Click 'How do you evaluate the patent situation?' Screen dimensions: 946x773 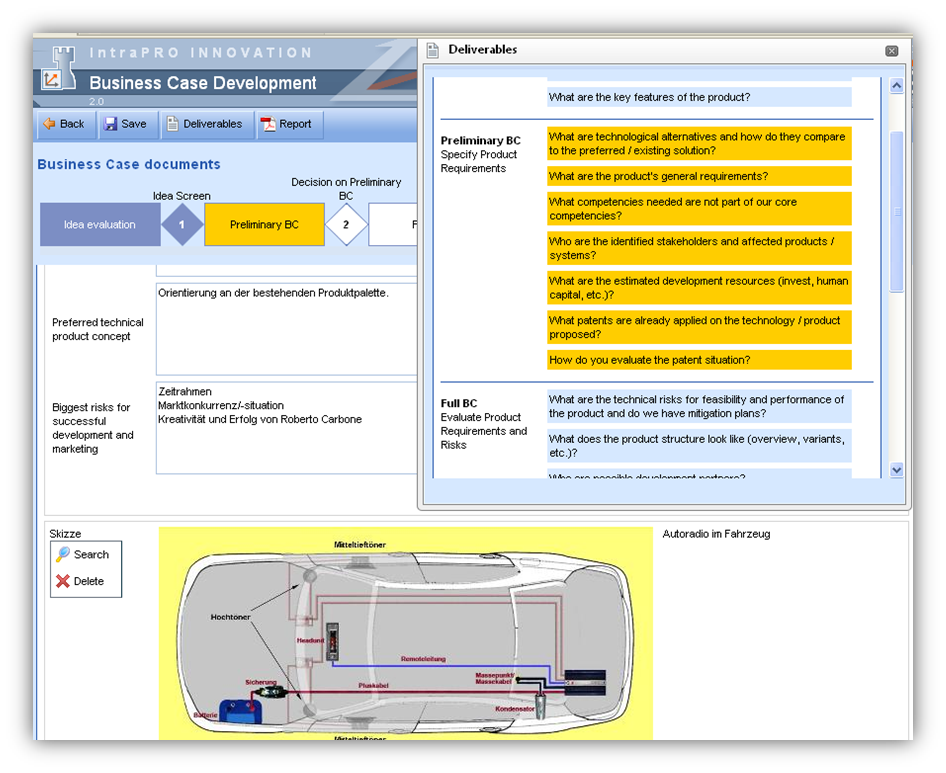click(699, 360)
